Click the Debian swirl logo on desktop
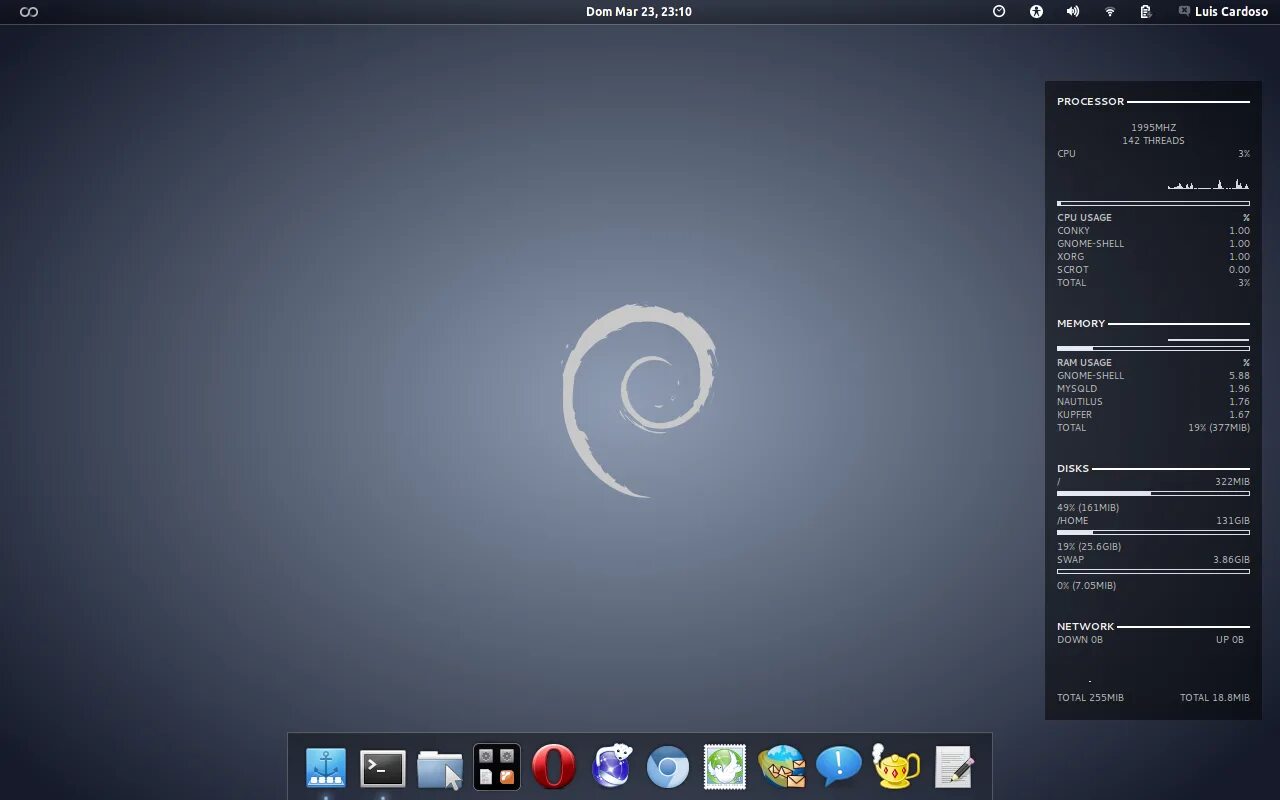1280x800 pixels. pyautogui.click(x=639, y=401)
